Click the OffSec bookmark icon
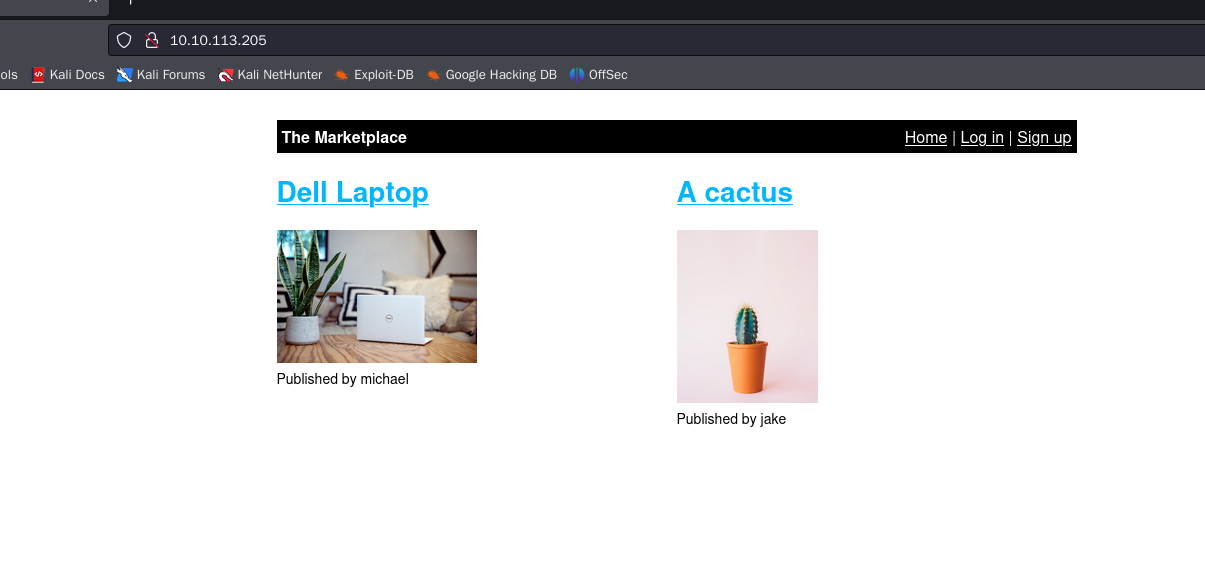 (x=577, y=74)
